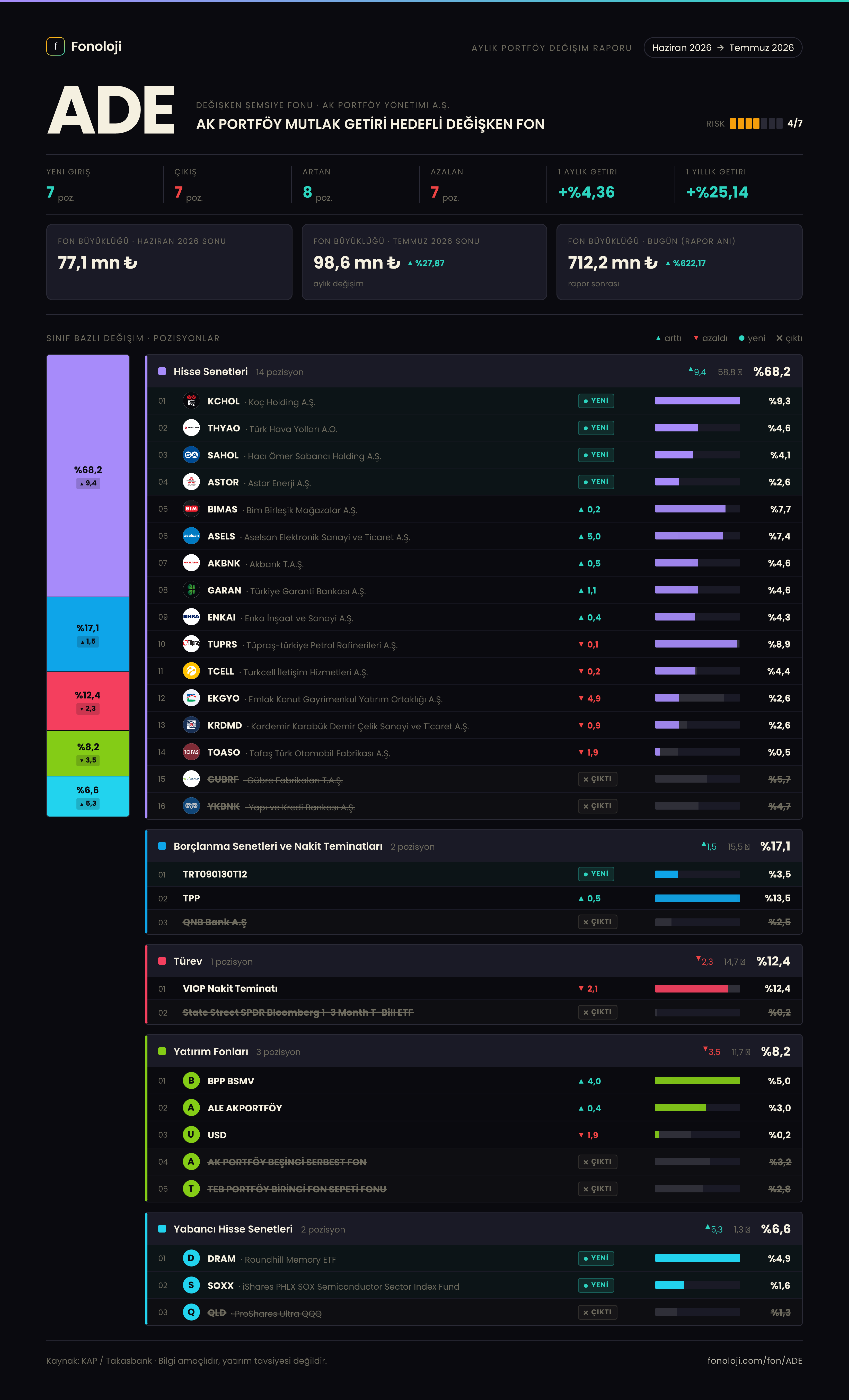Select the blue %17,1 stacked bar segment
This screenshot has height=1400, width=849.
(x=88, y=635)
